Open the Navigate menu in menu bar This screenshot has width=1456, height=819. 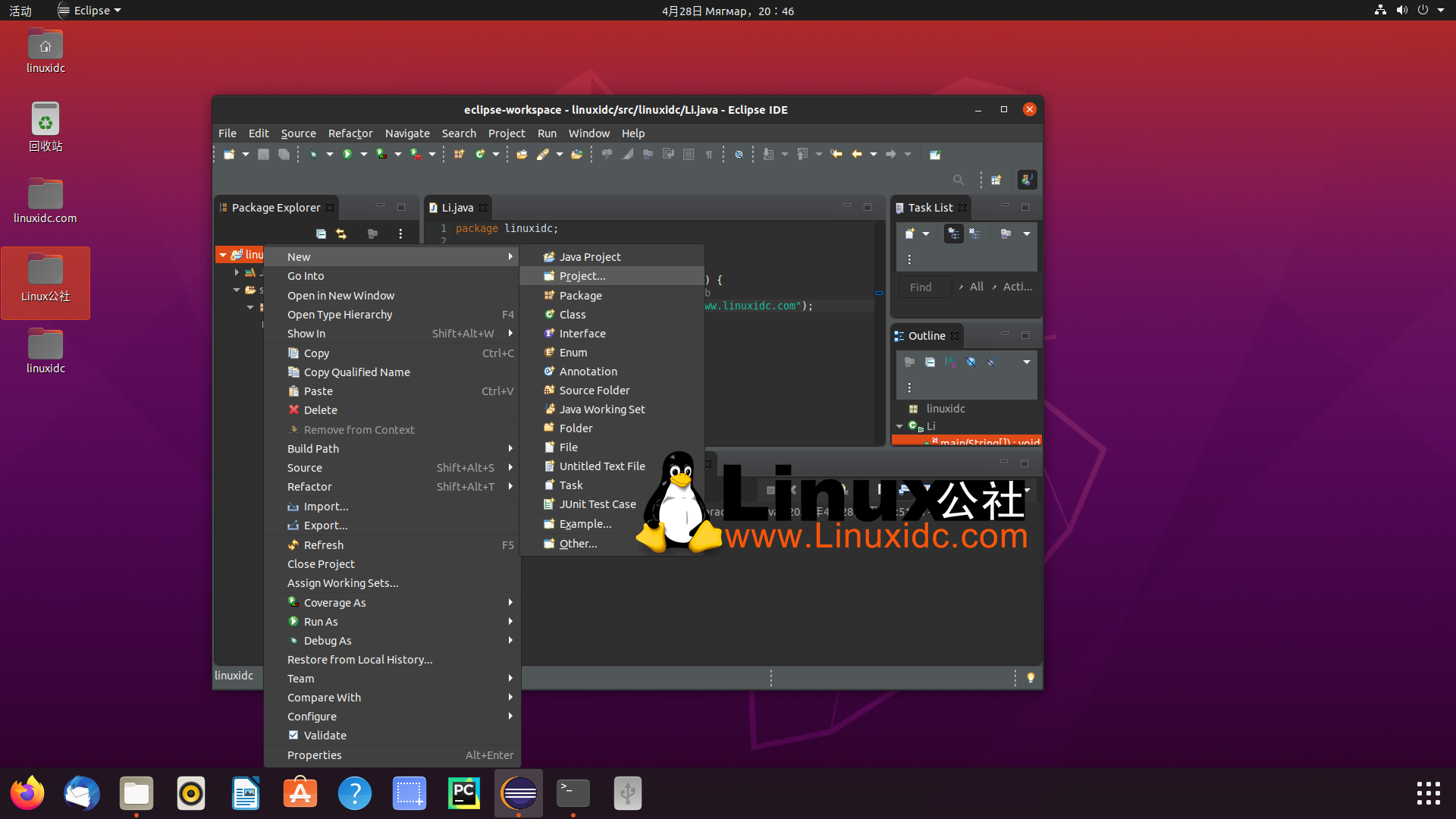(x=407, y=133)
